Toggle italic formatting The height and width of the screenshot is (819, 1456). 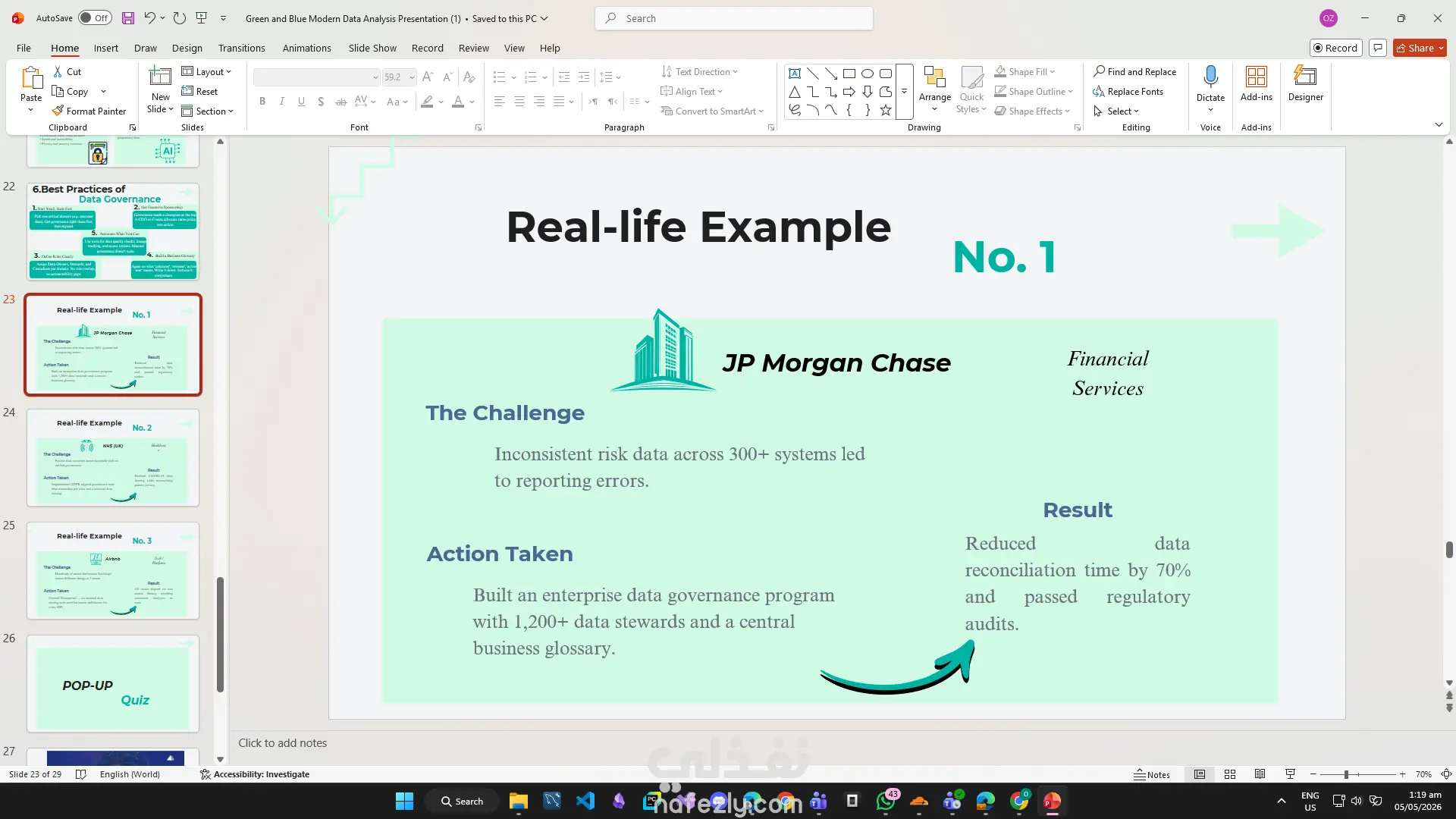tap(282, 101)
